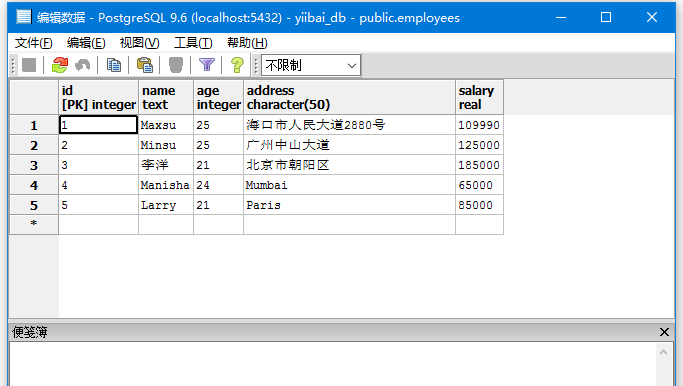683x386 pixels.
Task: Click the salary column header
Action: click(x=480, y=97)
